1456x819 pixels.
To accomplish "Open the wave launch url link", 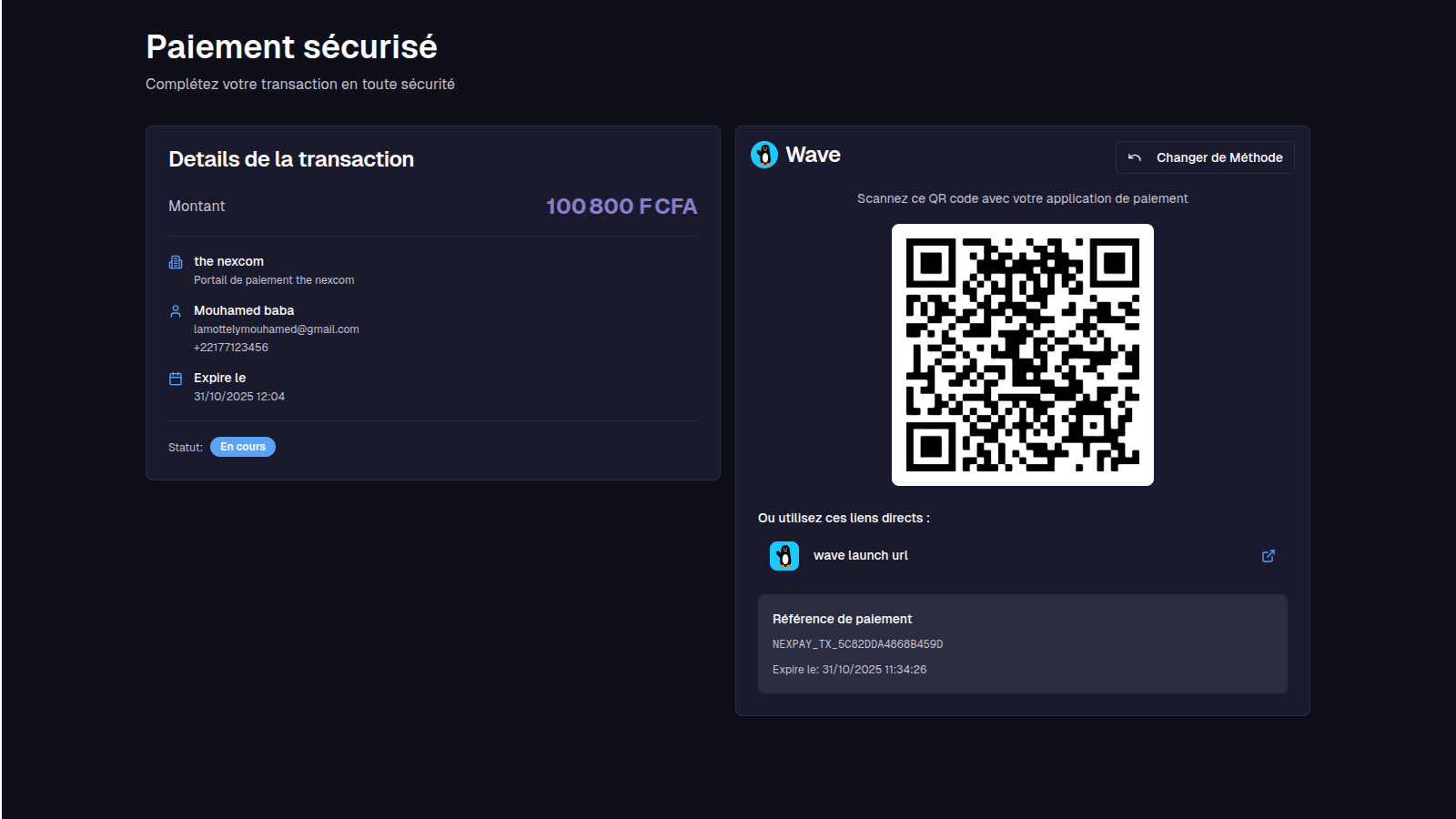I will click(860, 556).
